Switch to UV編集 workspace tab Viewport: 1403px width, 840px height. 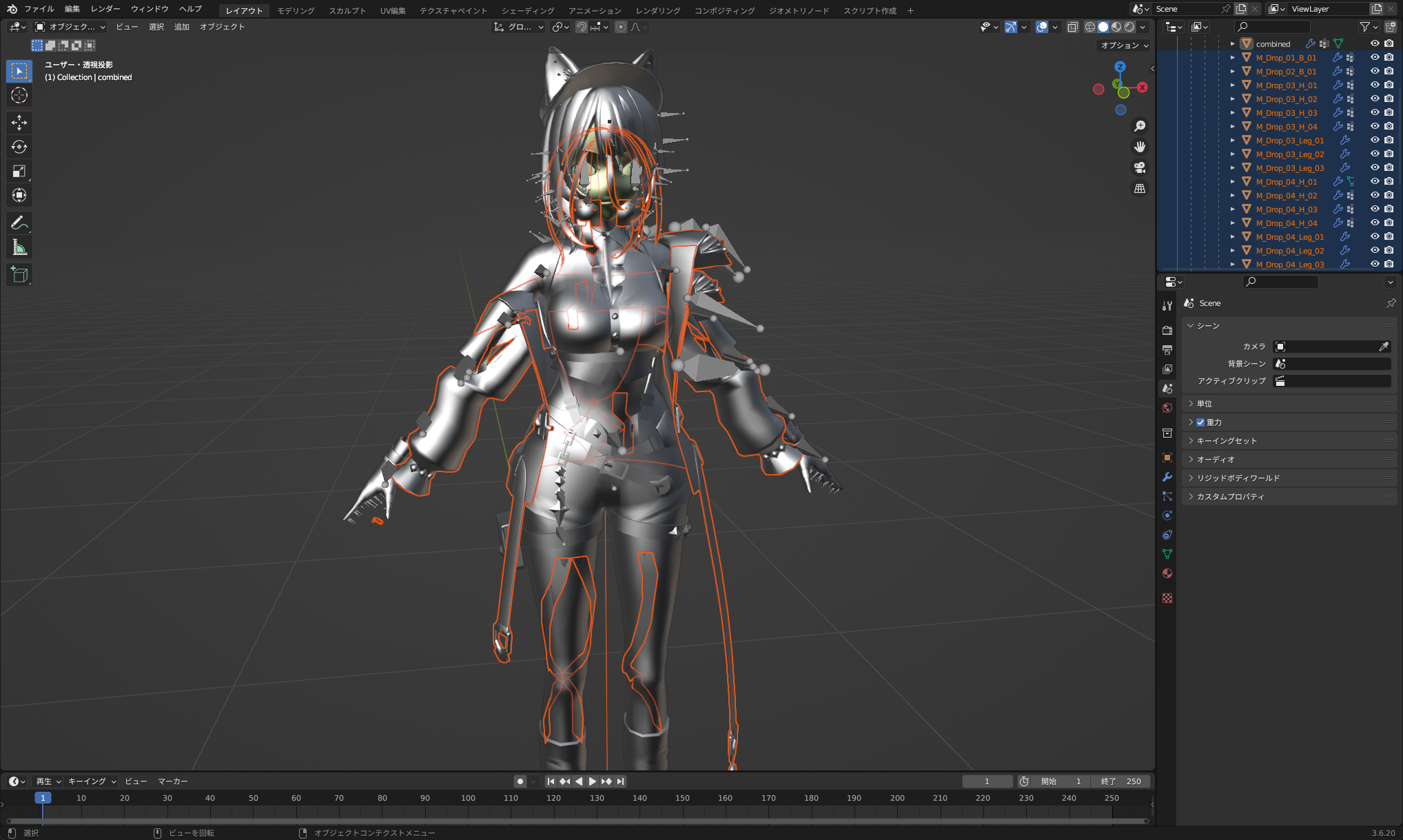(x=393, y=10)
